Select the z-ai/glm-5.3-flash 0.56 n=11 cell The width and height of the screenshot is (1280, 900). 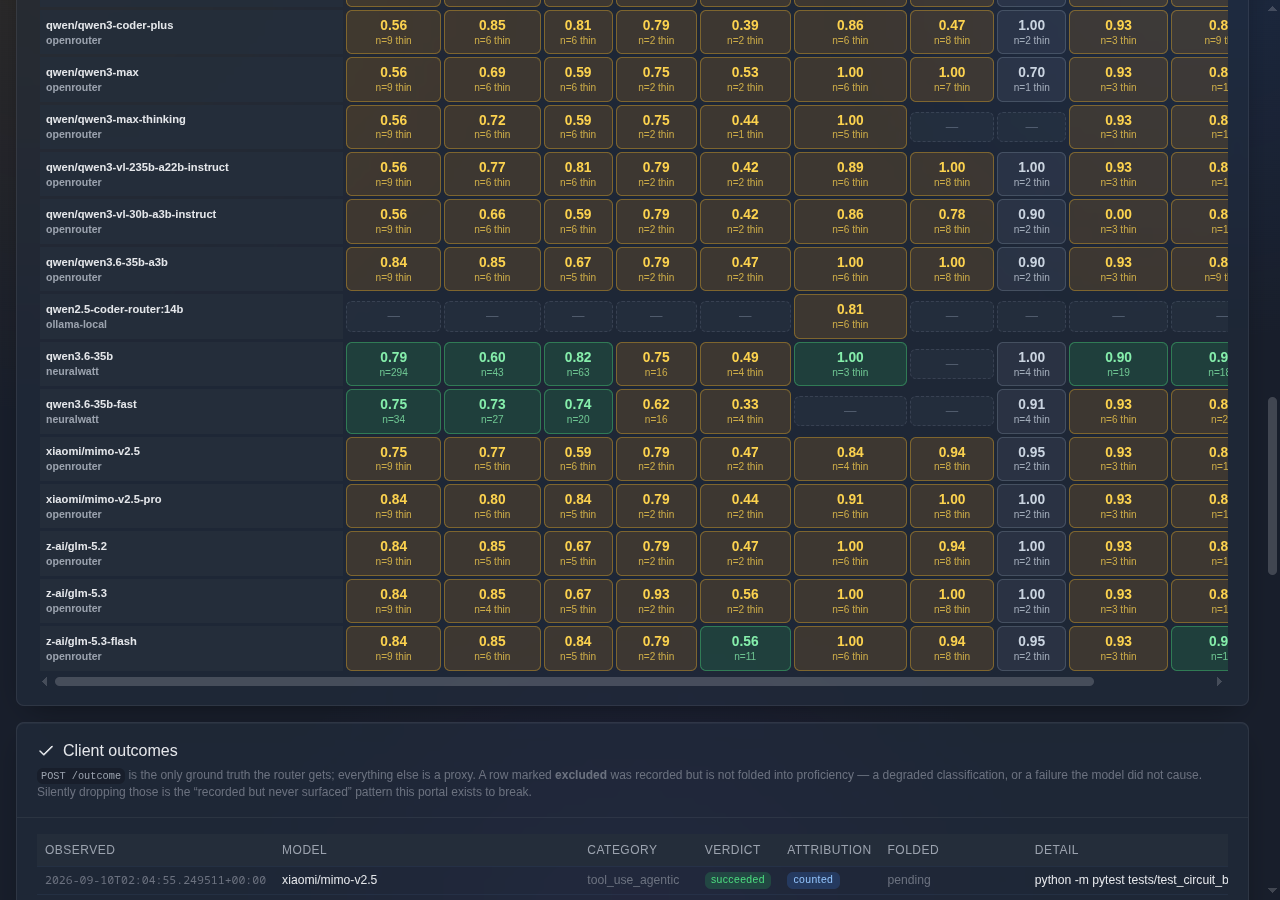pyautogui.click(x=745, y=648)
